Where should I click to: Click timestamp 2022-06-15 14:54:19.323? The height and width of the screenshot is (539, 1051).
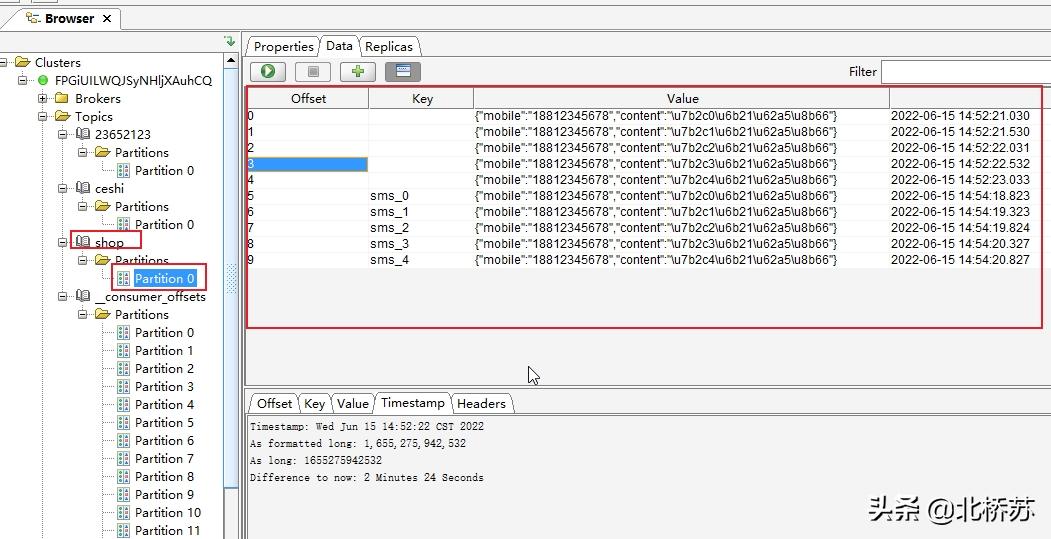tap(960, 212)
